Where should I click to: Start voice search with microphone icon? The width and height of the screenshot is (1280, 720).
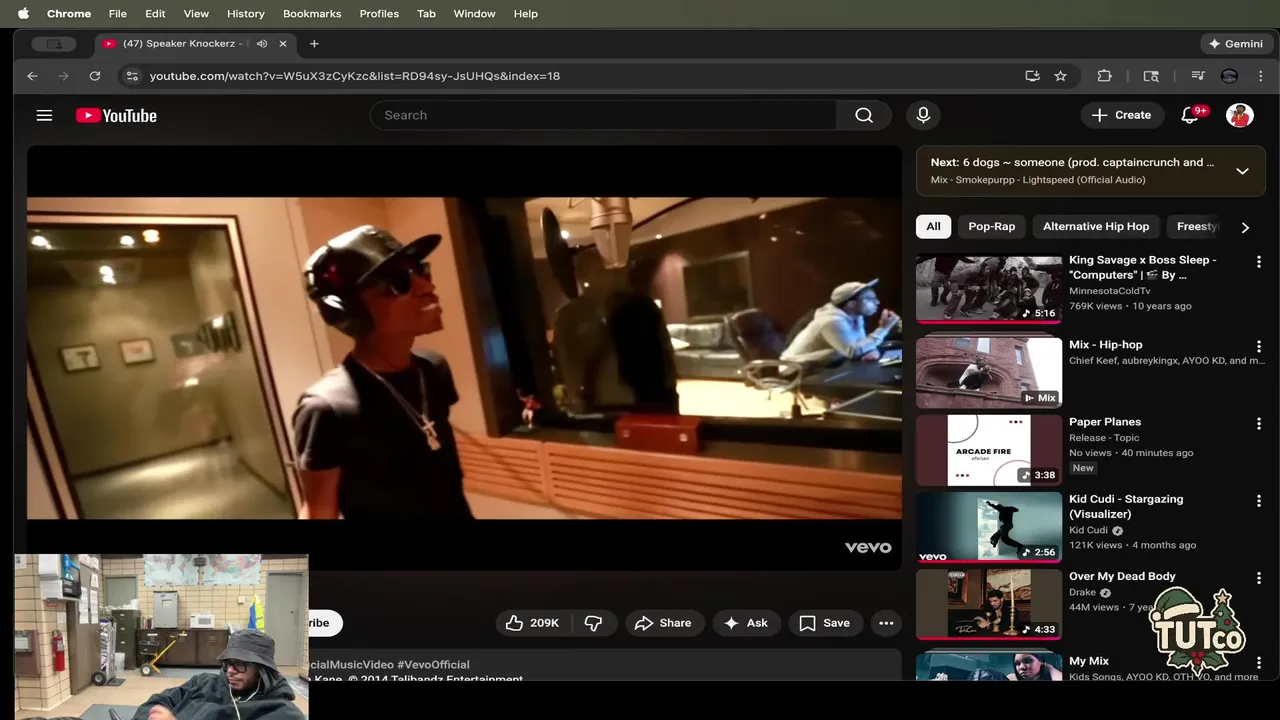[923, 115]
